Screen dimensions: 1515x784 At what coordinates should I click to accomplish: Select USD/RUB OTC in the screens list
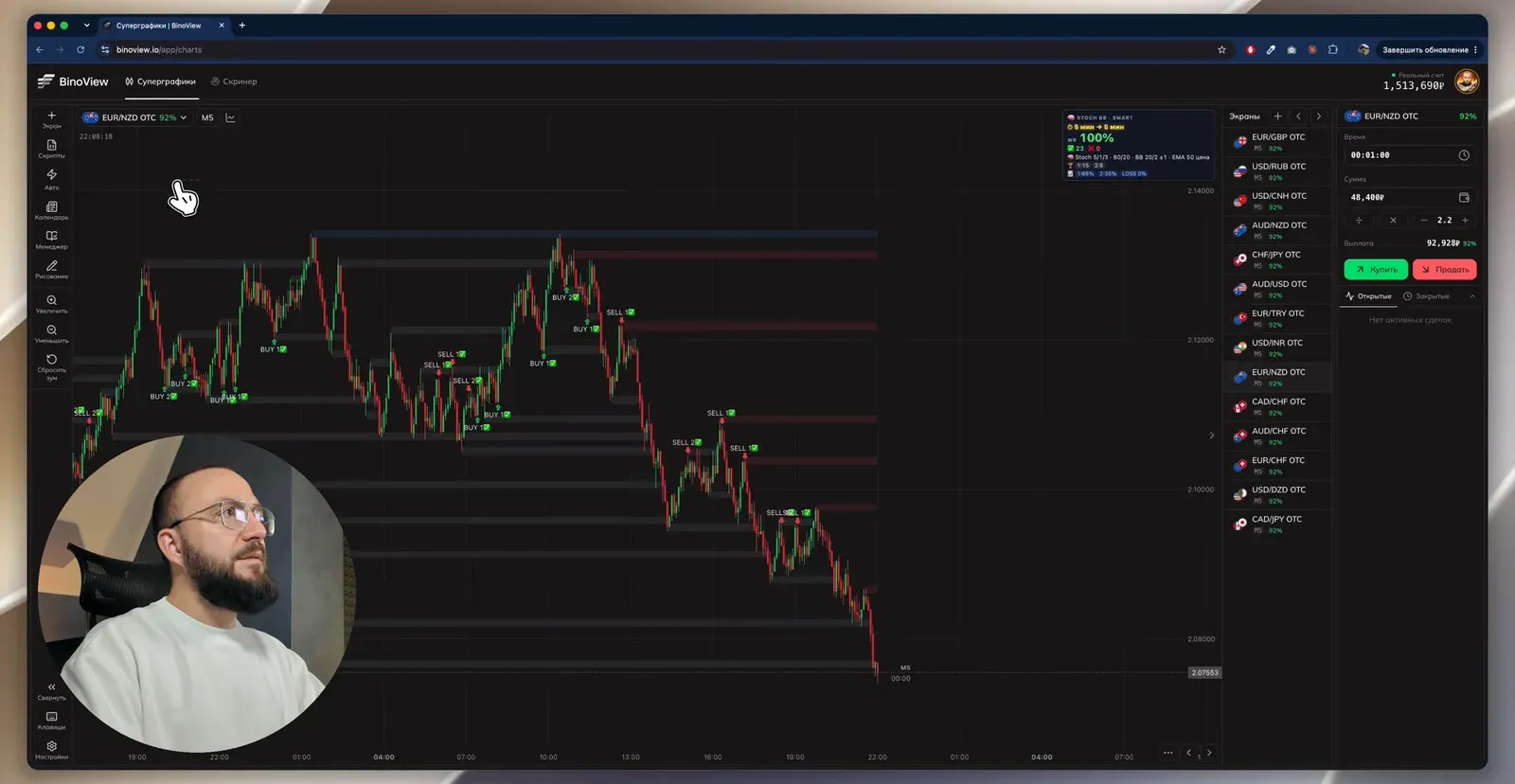[x=1277, y=171]
